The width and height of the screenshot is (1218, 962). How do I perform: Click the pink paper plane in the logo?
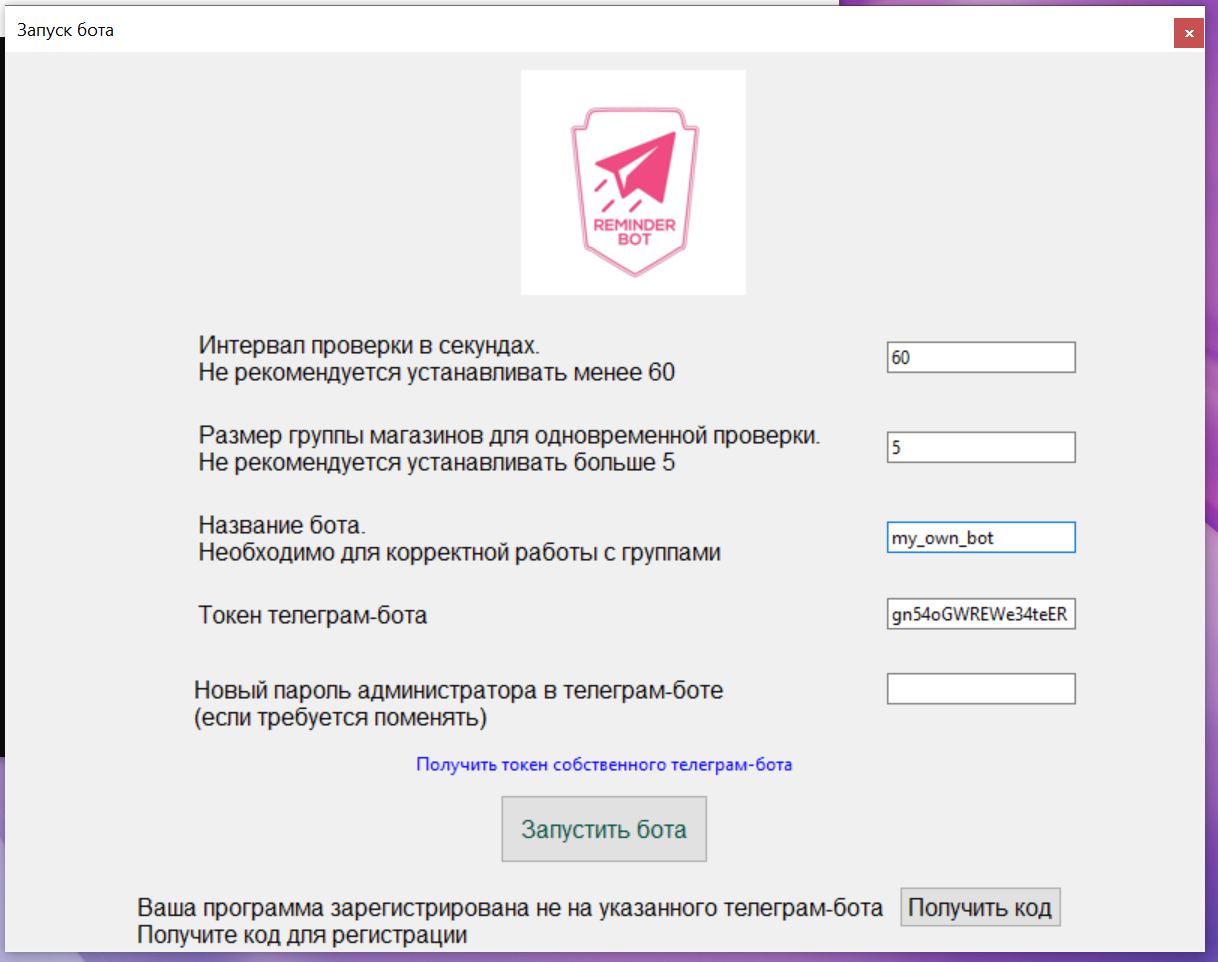tap(635, 167)
